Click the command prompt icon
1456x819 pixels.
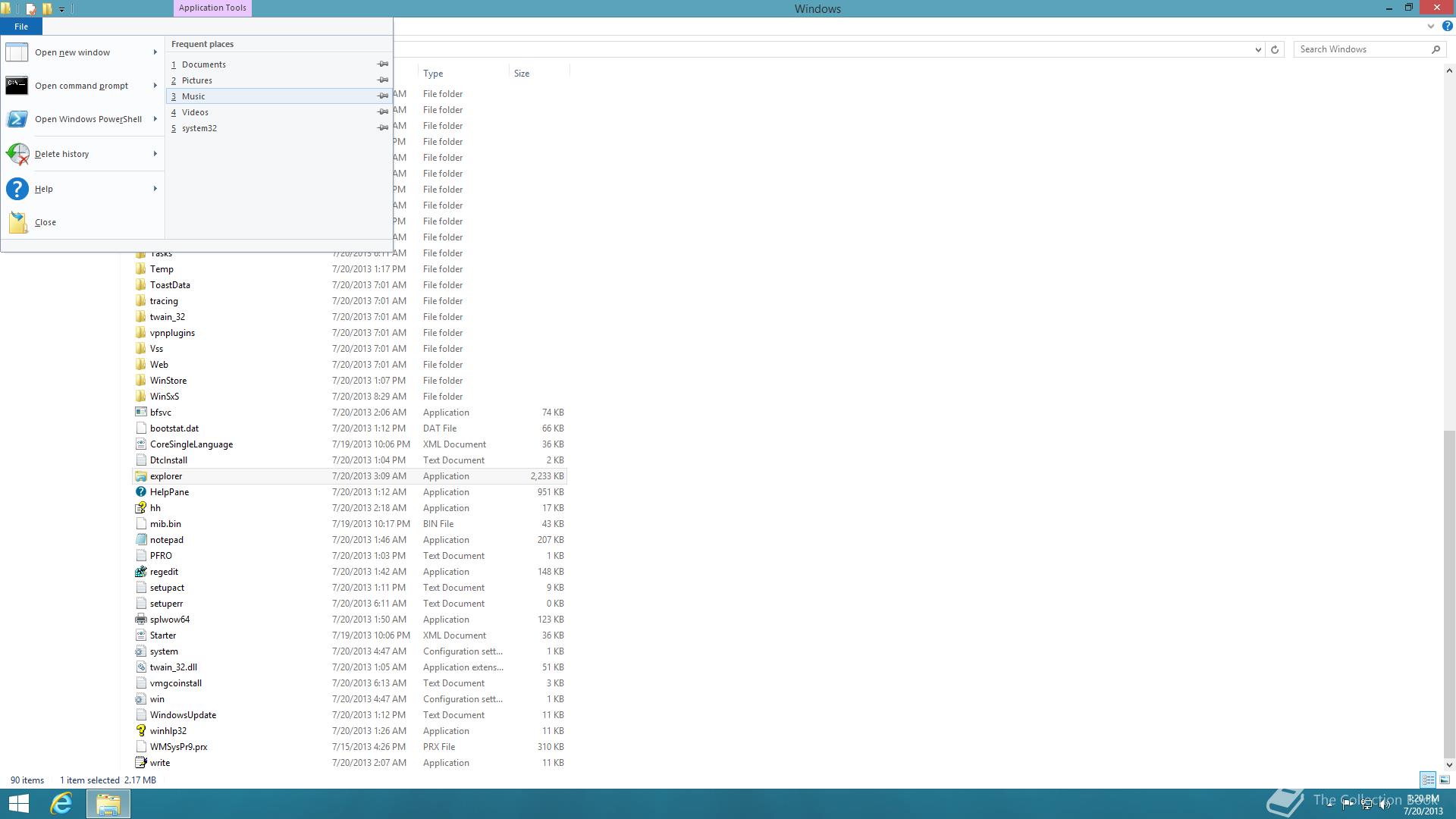[17, 86]
